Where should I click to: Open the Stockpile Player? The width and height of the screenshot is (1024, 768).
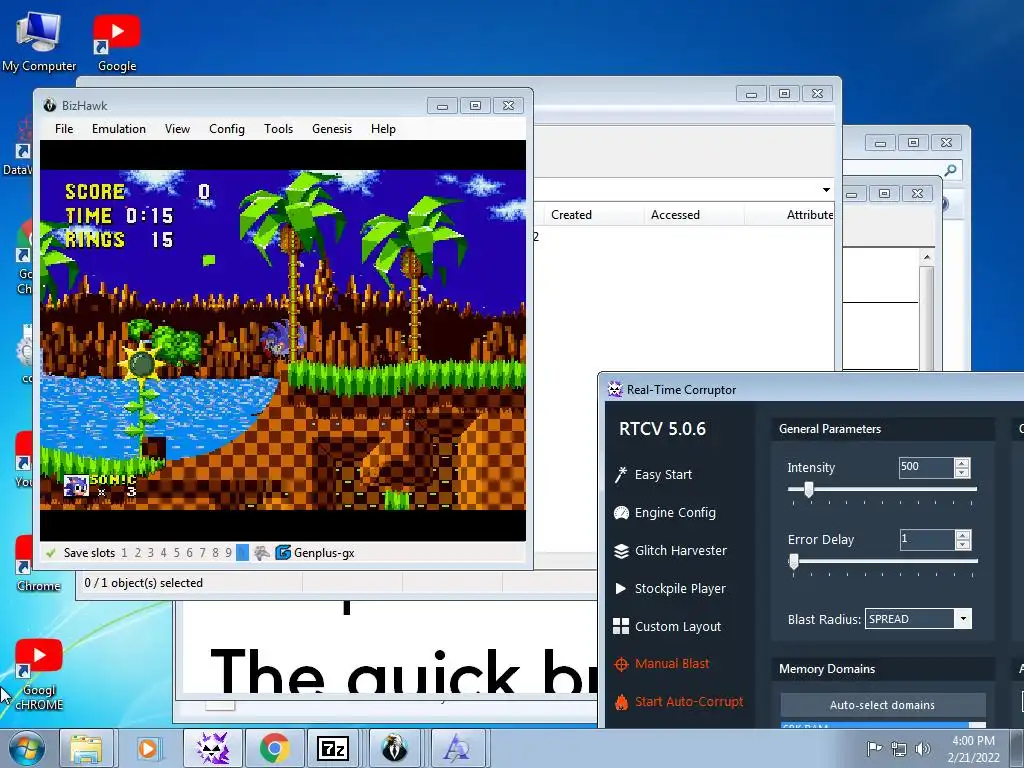pyautogui.click(x=670, y=588)
